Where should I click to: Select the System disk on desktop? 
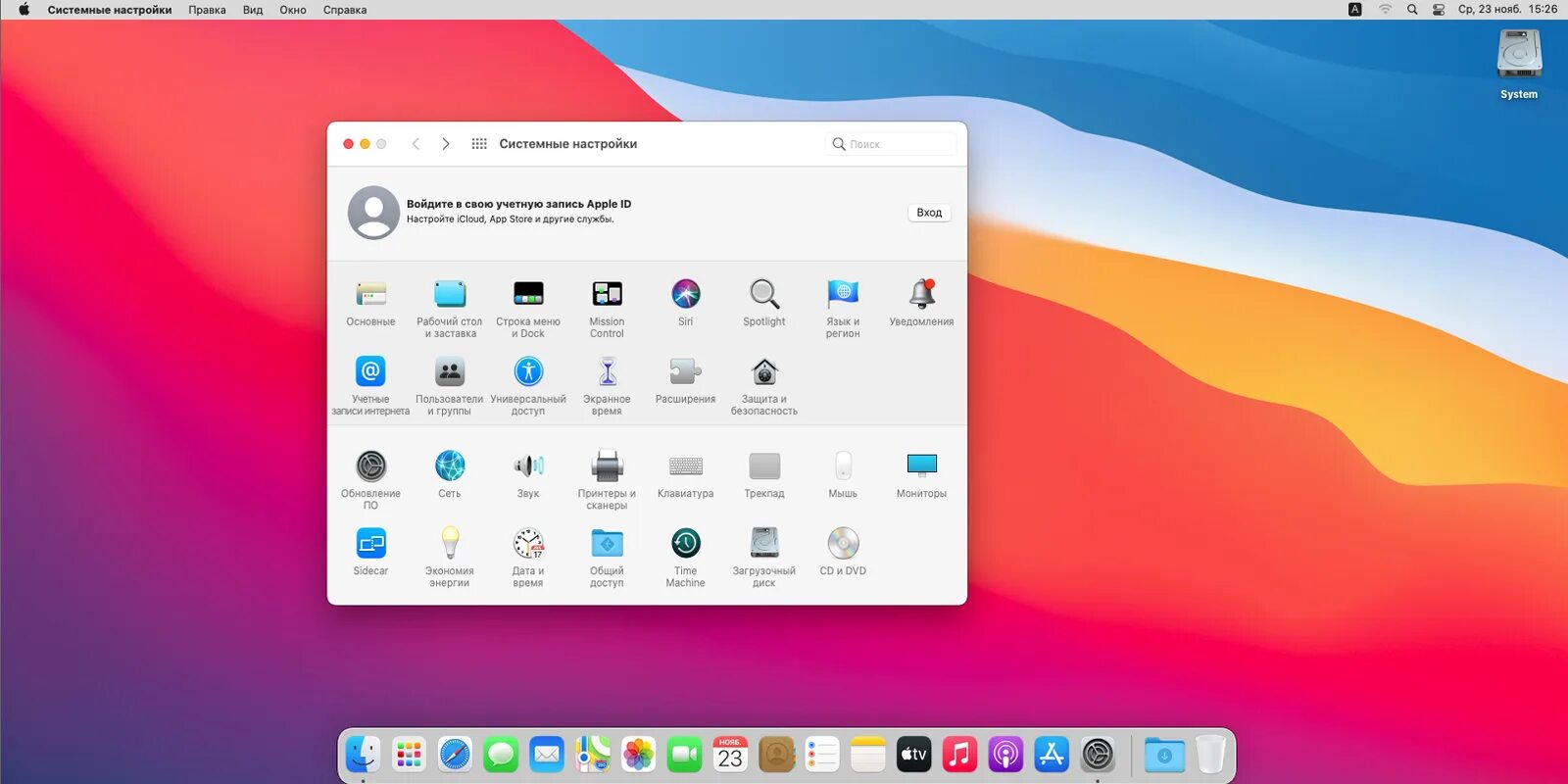(1519, 65)
